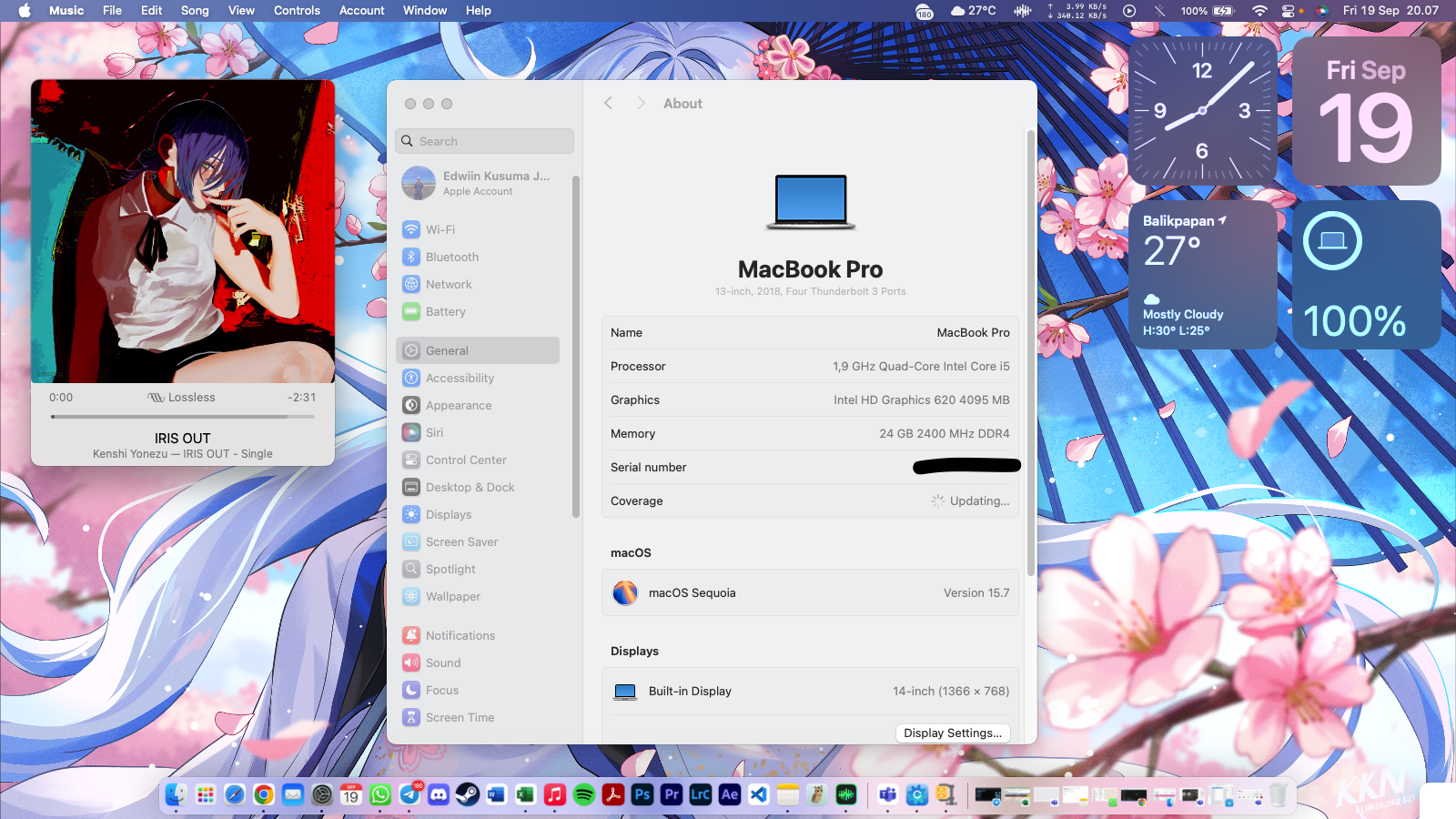Click the About pane vertical scrollbar
The image size is (1456, 819).
click(1030, 353)
